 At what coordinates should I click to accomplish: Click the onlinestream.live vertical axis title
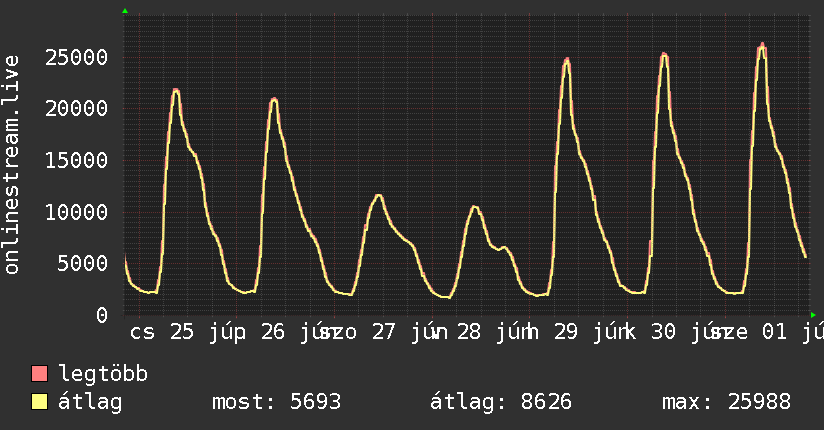tap(11, 165)
